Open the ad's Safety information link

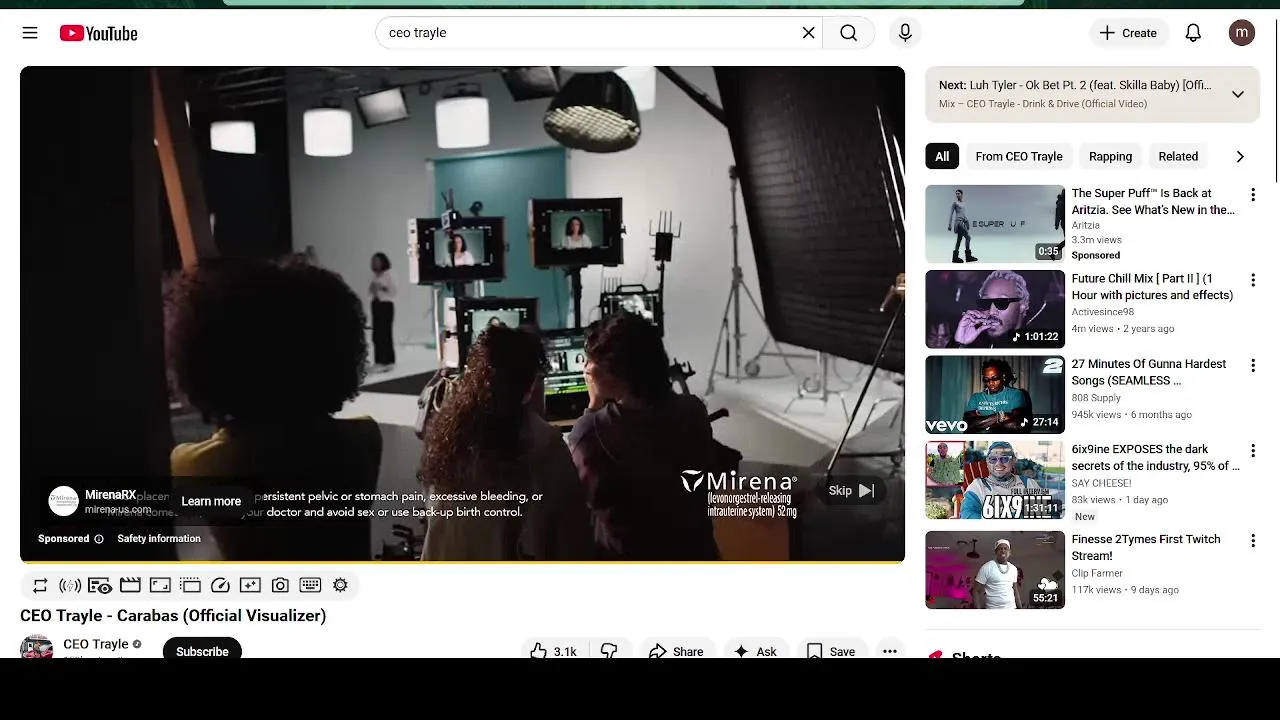[159, 538]
